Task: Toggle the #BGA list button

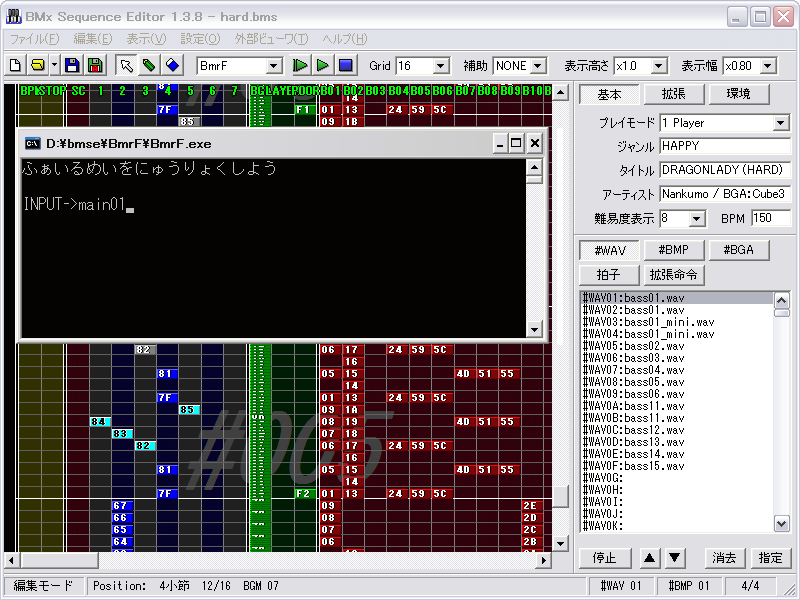Action: click(738, 250)
